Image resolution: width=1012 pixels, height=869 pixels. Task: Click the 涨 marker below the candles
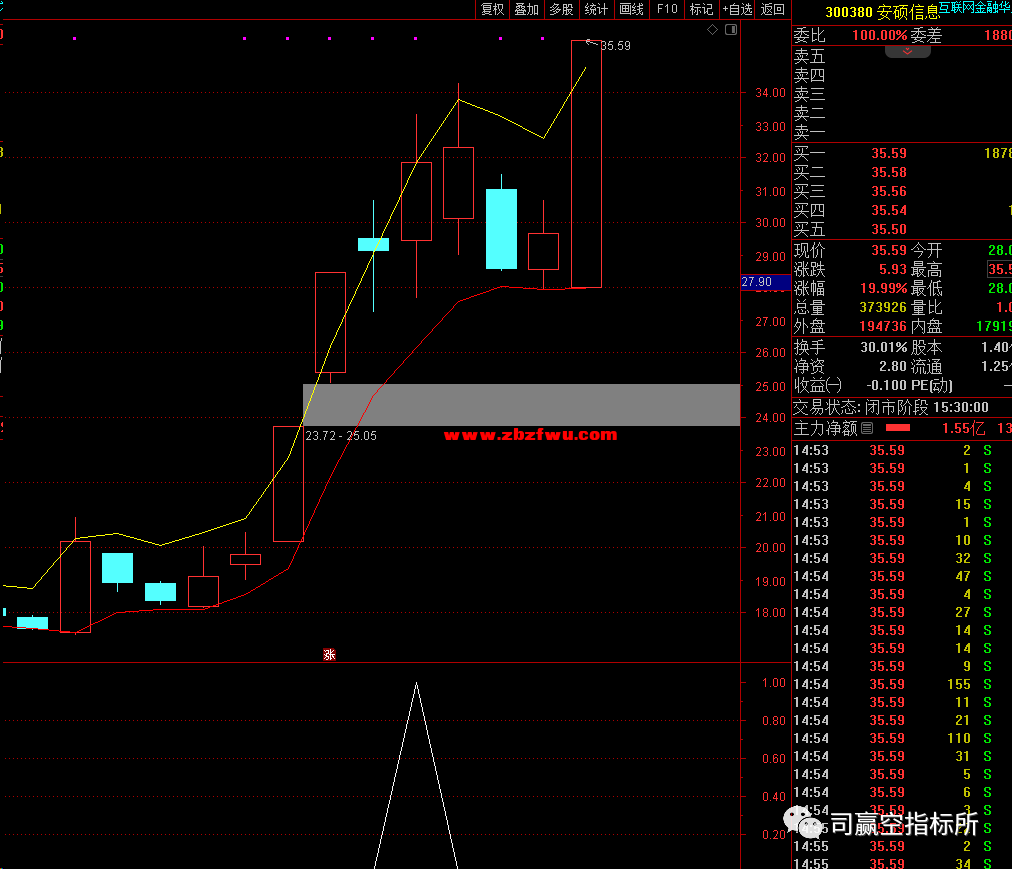(329, 655)
